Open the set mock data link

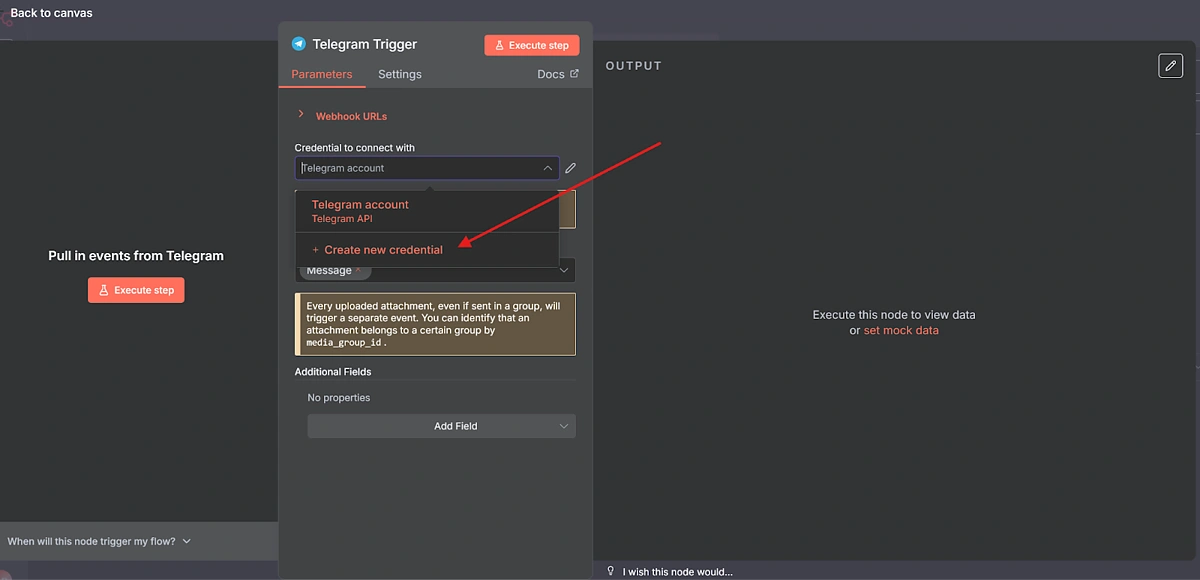click(901, 329)
